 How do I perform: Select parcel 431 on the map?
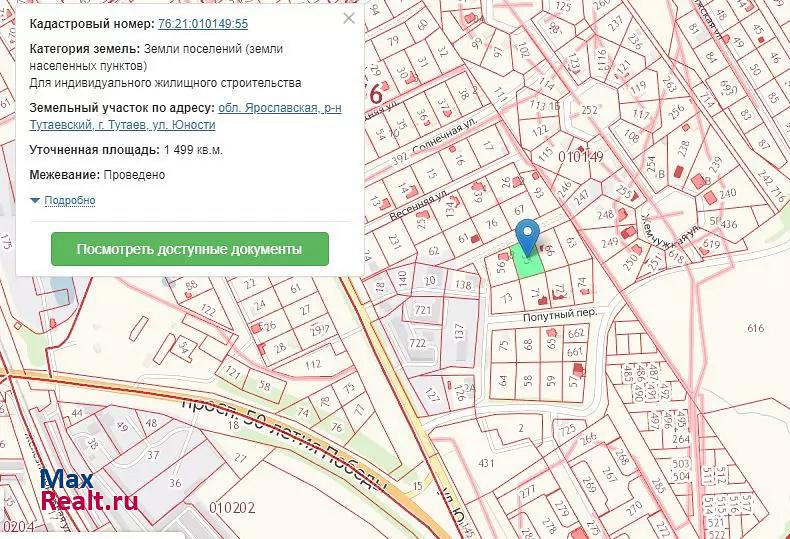tap(487, 463)
